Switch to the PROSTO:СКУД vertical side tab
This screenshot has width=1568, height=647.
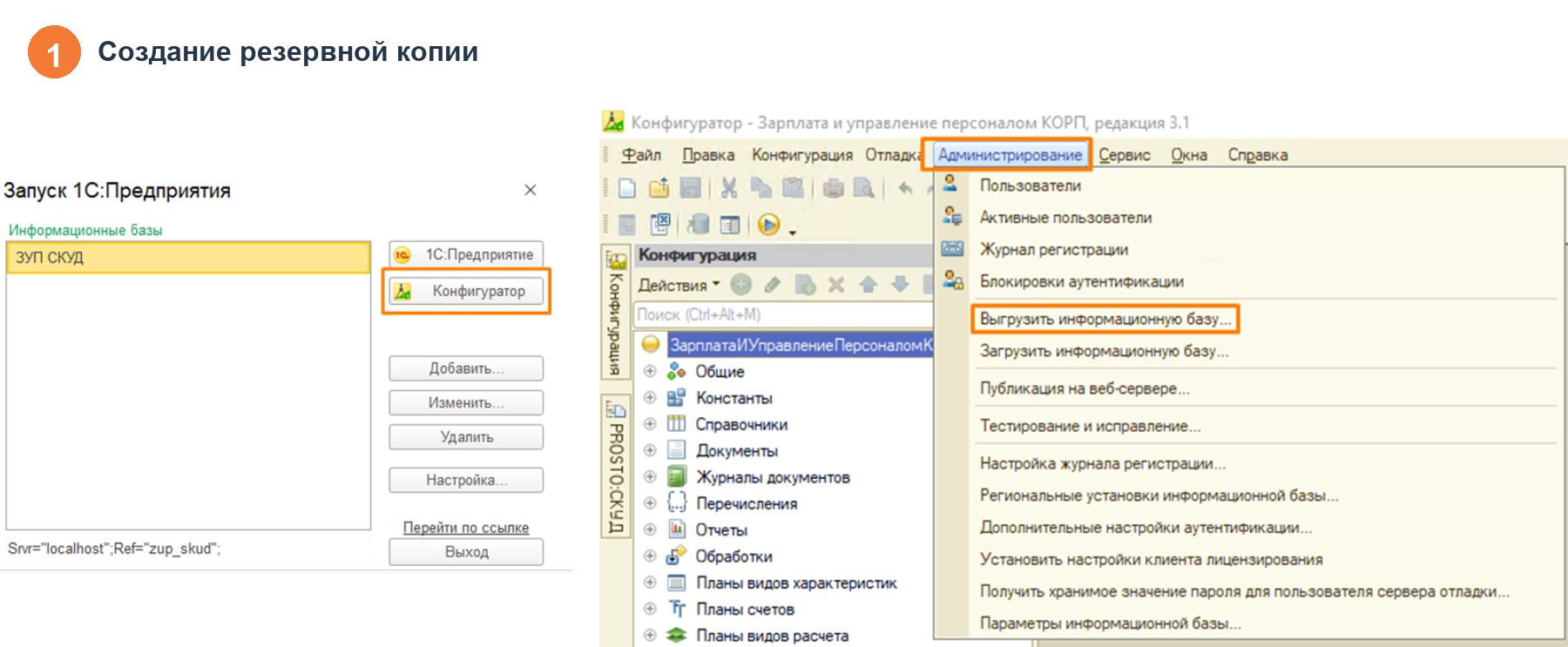(x=615, y=468)
